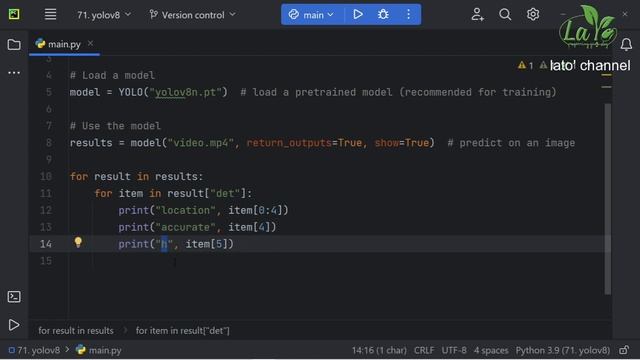Image resolution: width=640 pixels, height=360 pixels.
Task: Open the Notifications bell
Action: click(x=626, y=44)
